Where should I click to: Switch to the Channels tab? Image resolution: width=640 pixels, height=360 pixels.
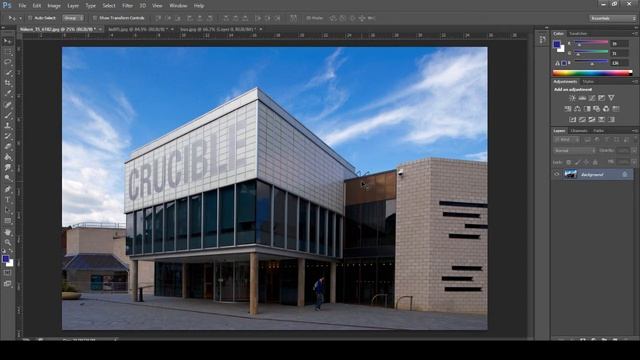579,131
